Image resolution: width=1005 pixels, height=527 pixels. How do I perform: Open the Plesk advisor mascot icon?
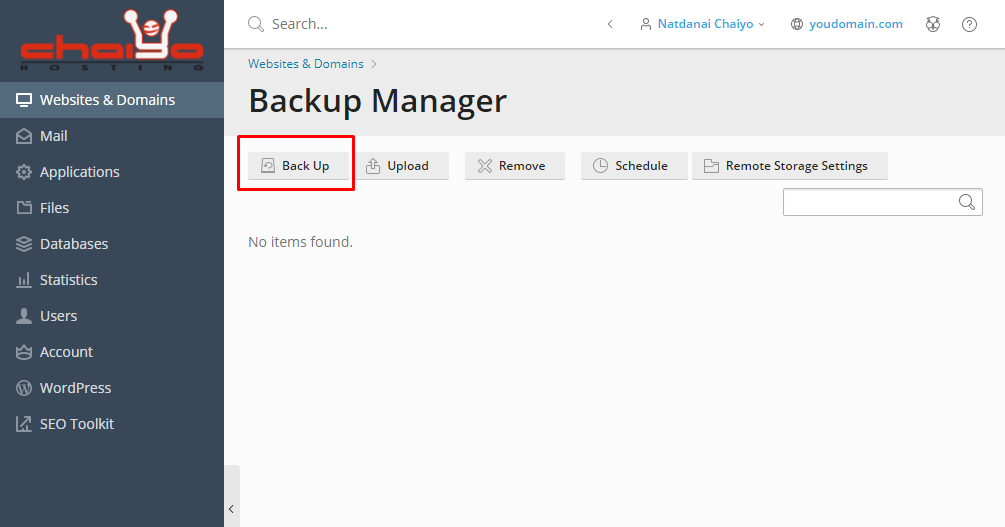coord(933,24)
